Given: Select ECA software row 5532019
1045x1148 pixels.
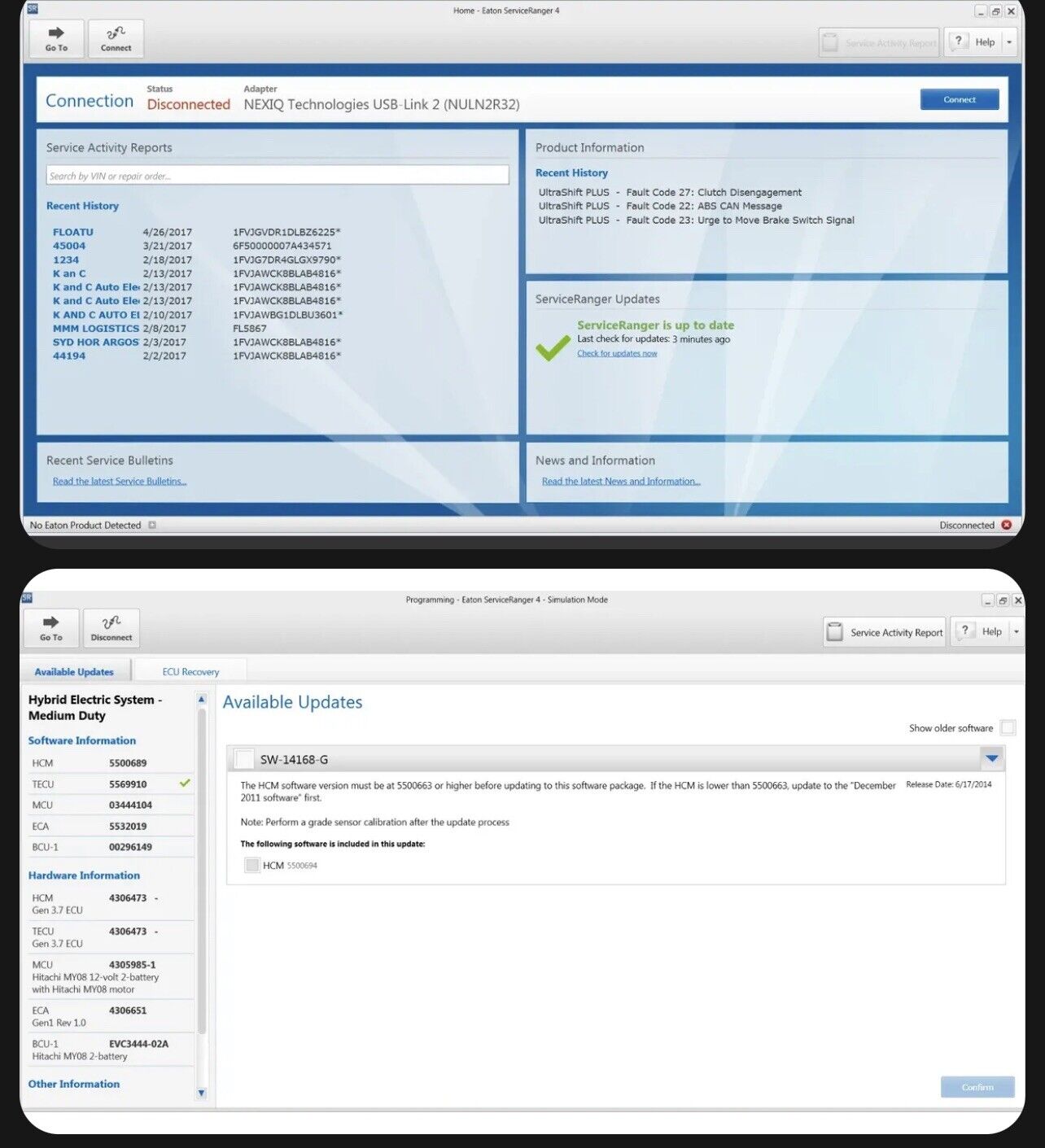Looking at the screenshot, I should point(111,827).
